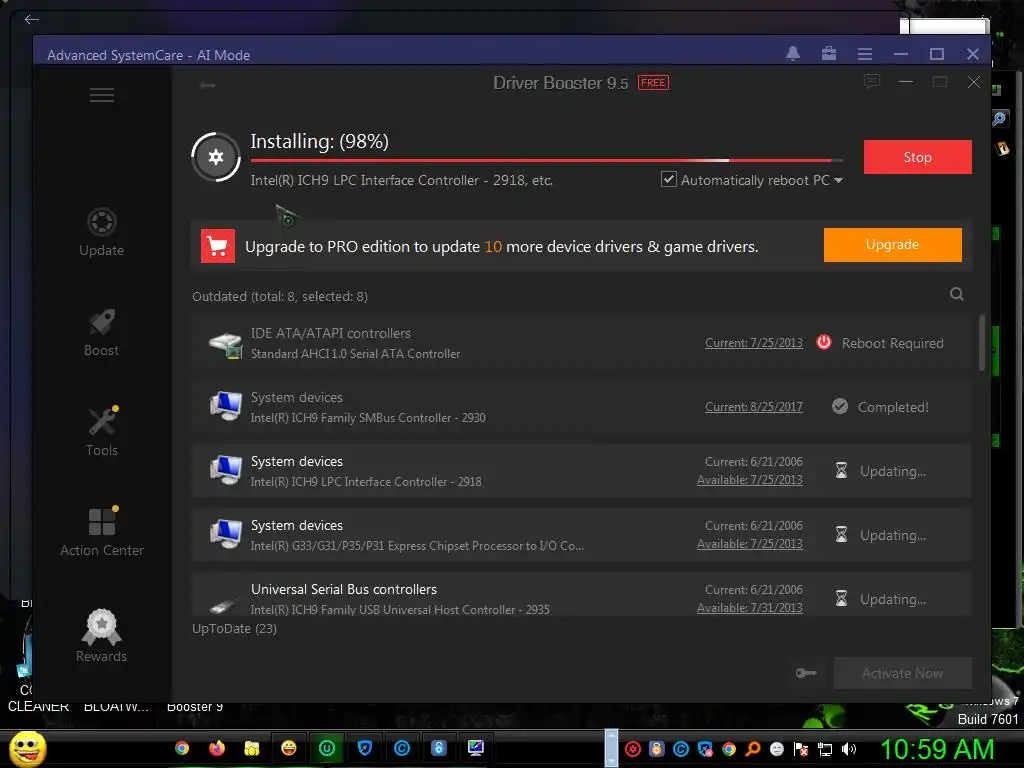Open the Action Center section
The image size is (1024, 768).
pyautogui.click(x=101, y=532)
